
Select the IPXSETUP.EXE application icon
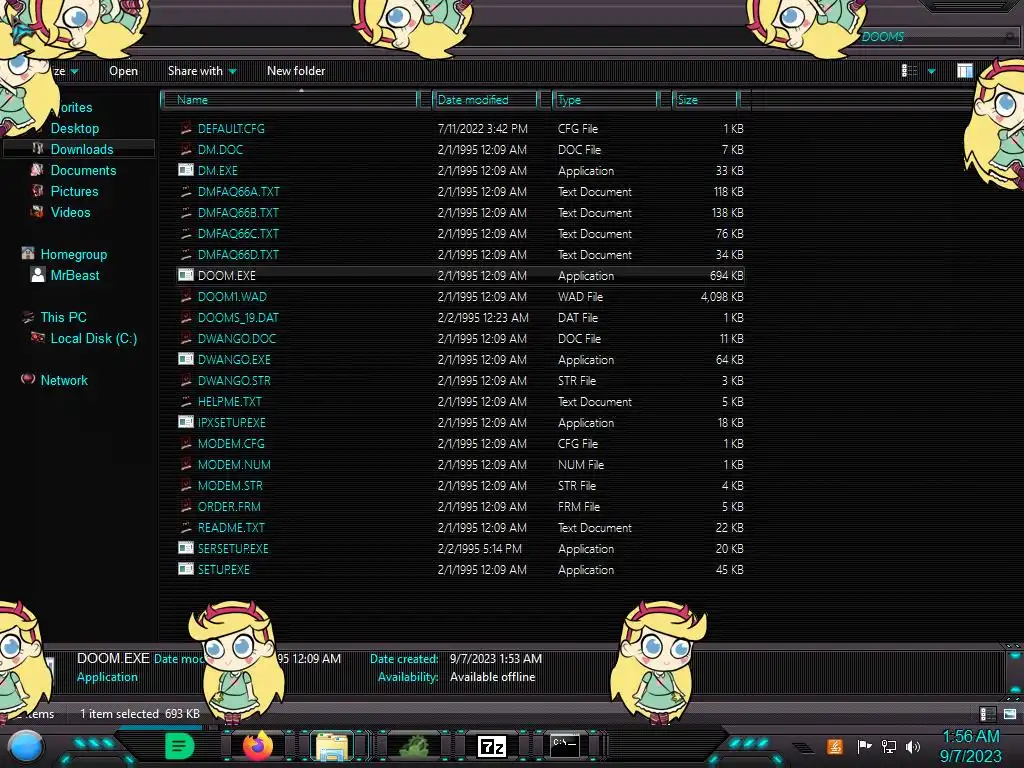pyautogui.click(x=186, y=422)
